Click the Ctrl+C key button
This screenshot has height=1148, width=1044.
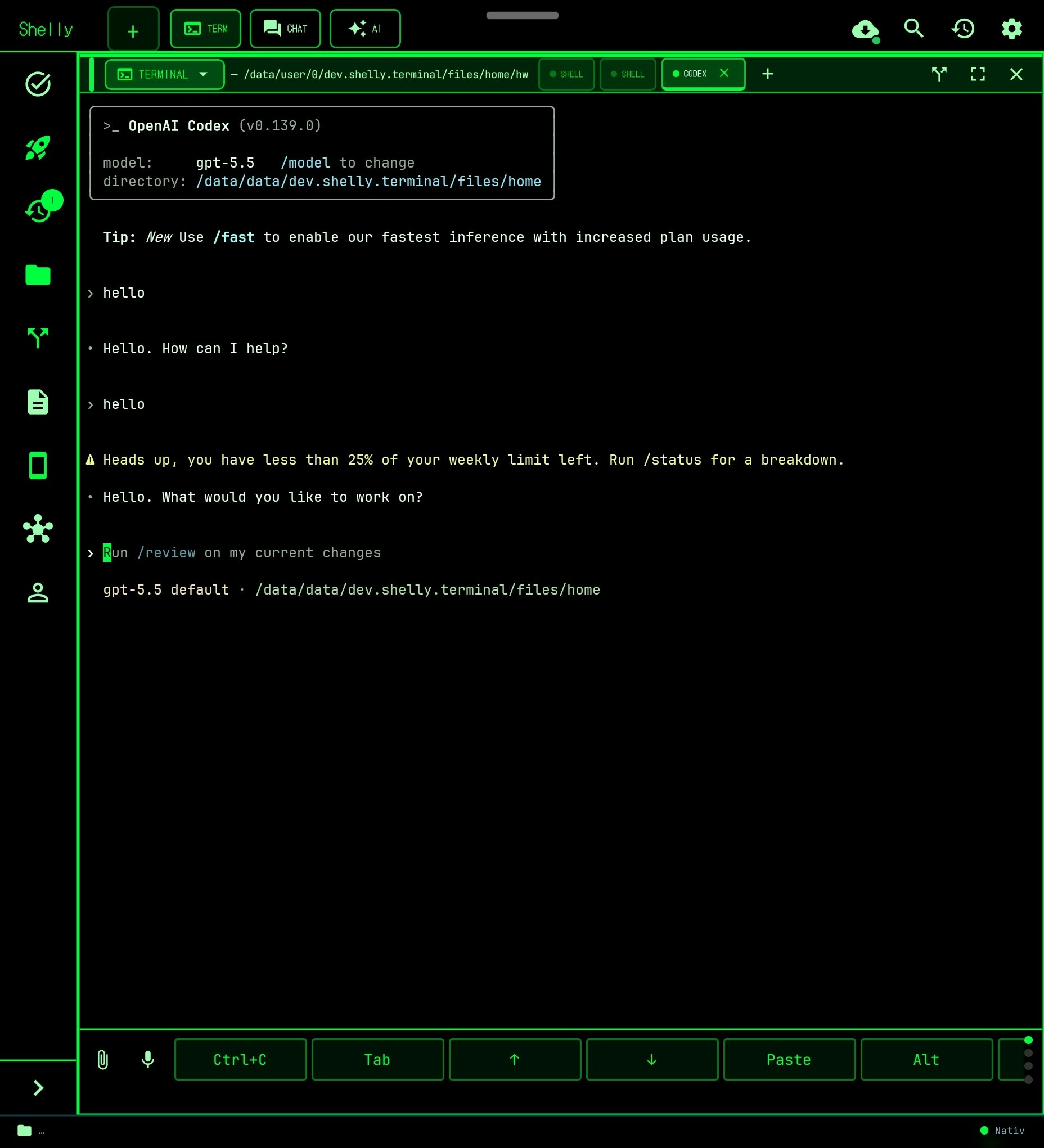point(240,1060)
